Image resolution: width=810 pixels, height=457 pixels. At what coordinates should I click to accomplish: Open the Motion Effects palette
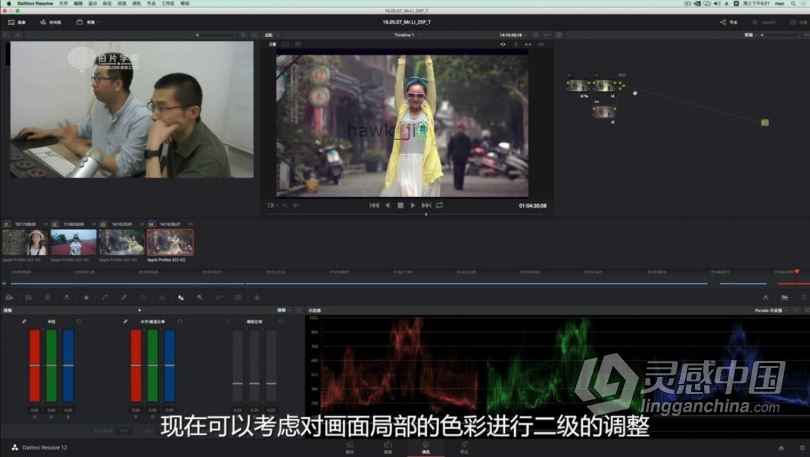coord(86,297)
